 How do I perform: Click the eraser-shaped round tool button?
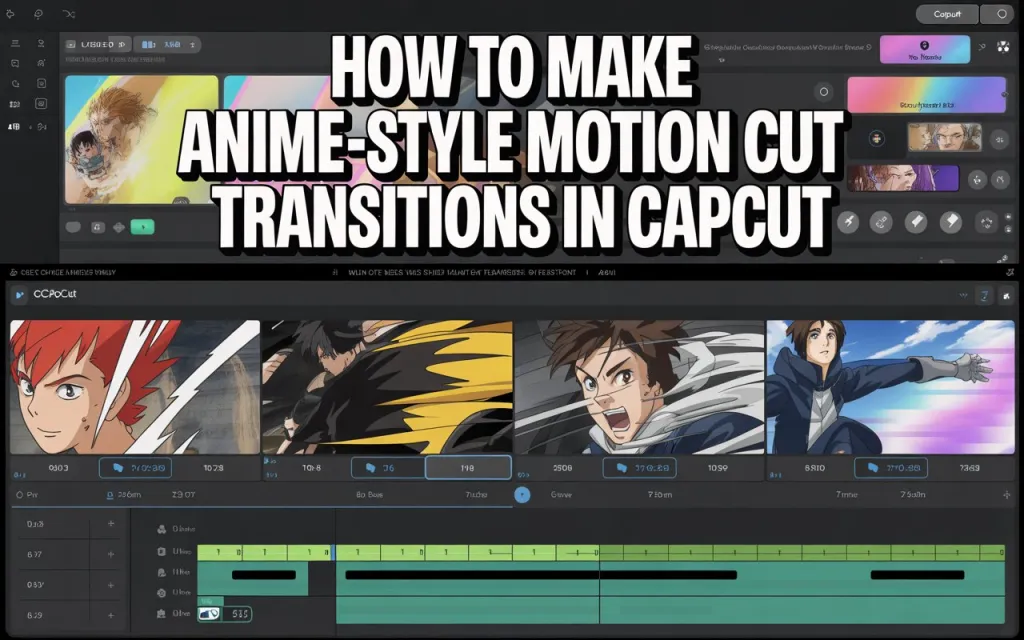(916, 222)
